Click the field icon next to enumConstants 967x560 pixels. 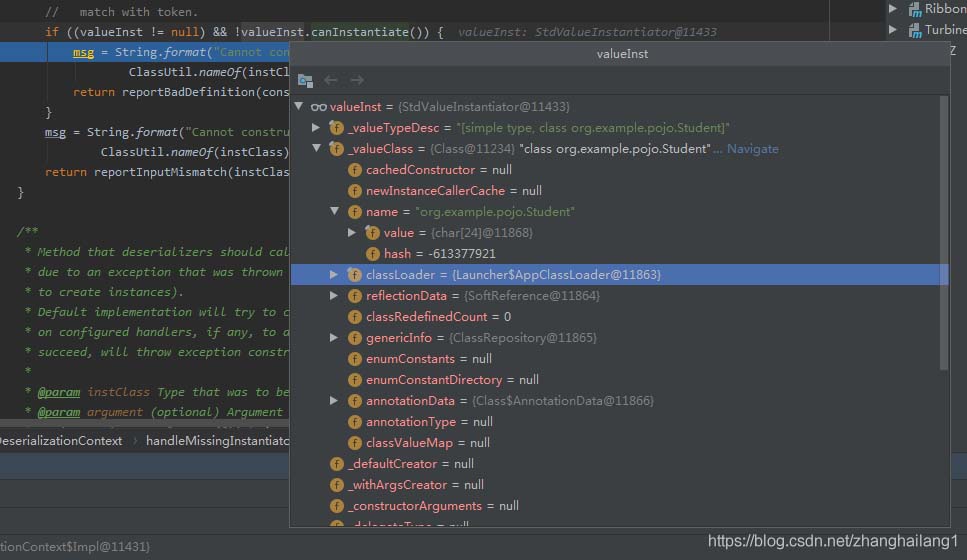pyautogui.click(x=354, y=359)
